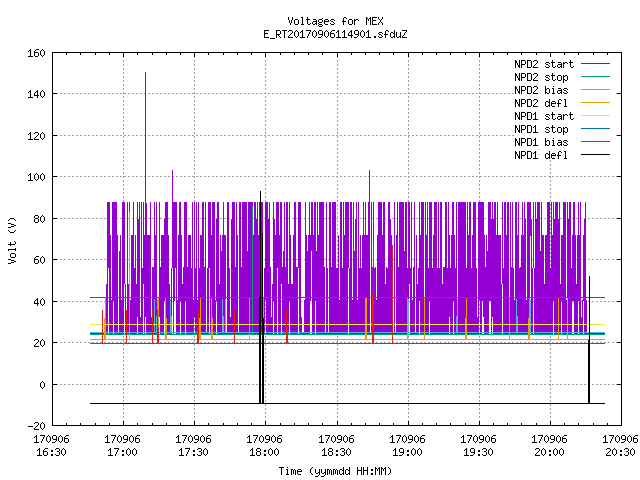Click the 'NPD2 defl' legend label
Viewport: 640px width, 480px height.
point(541,103)
